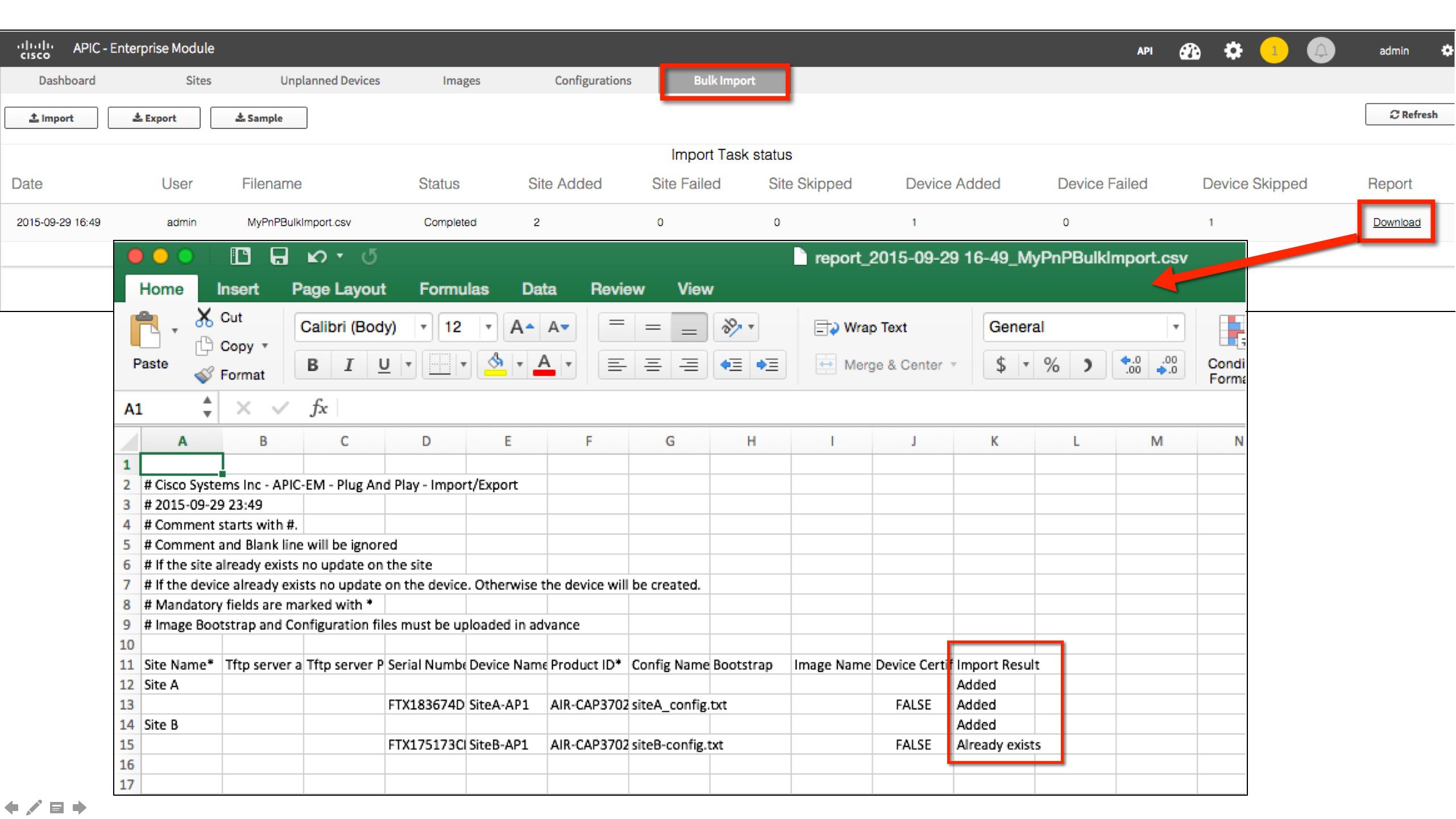Open the yellow notification badge showing 1
This screenshot has width=1456, height=819.
click(1274, 51)
